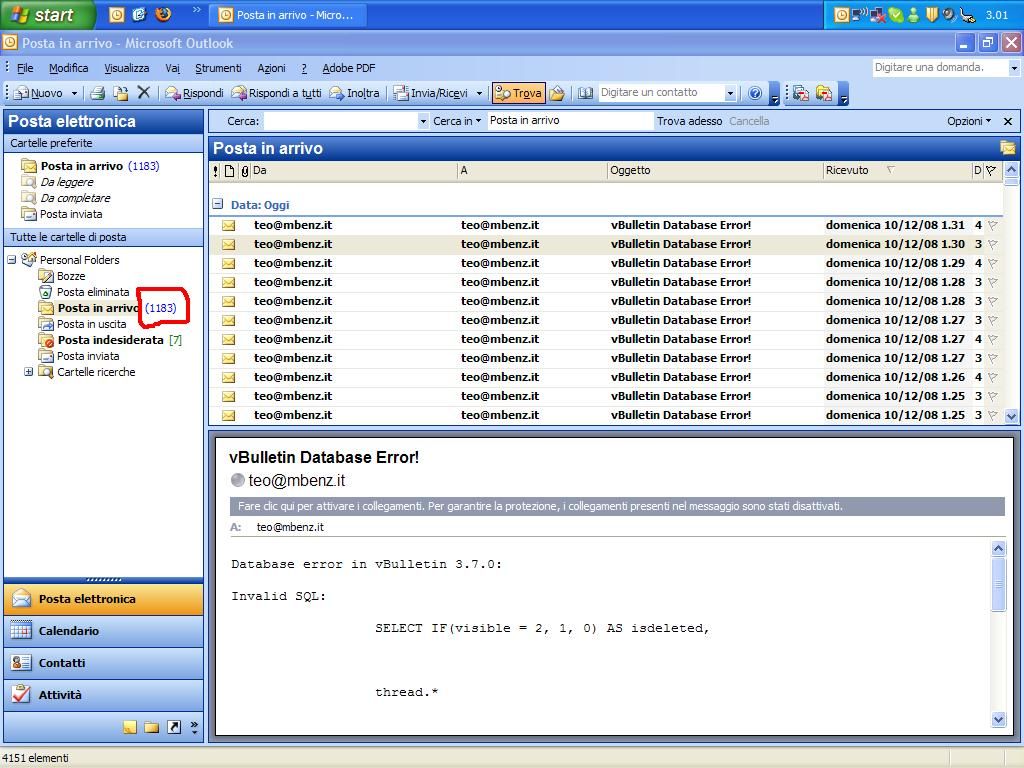
Task: Open the address book icon
Action: coord(586,93)
